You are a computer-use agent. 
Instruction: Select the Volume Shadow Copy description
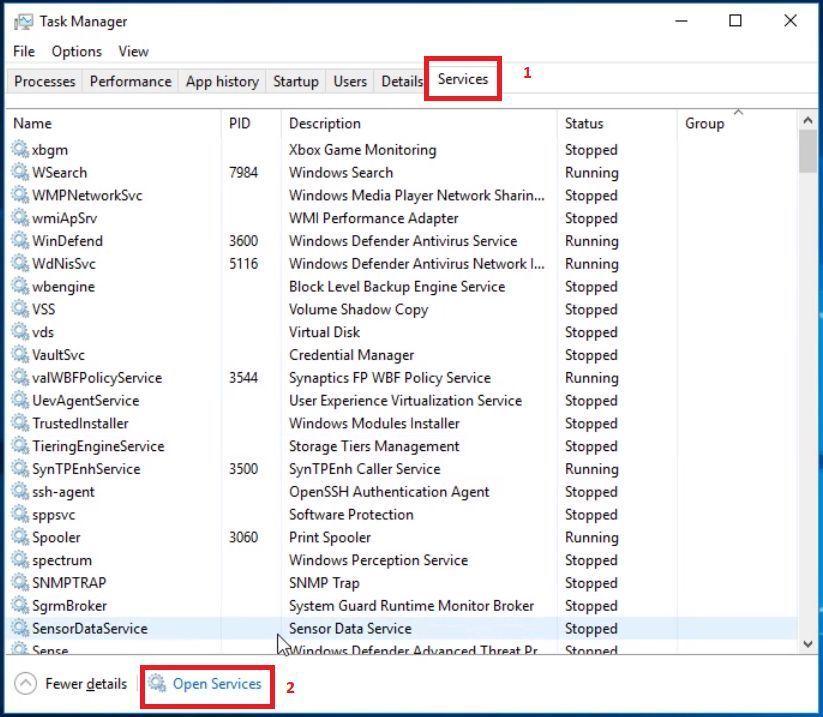click(358, 309)
